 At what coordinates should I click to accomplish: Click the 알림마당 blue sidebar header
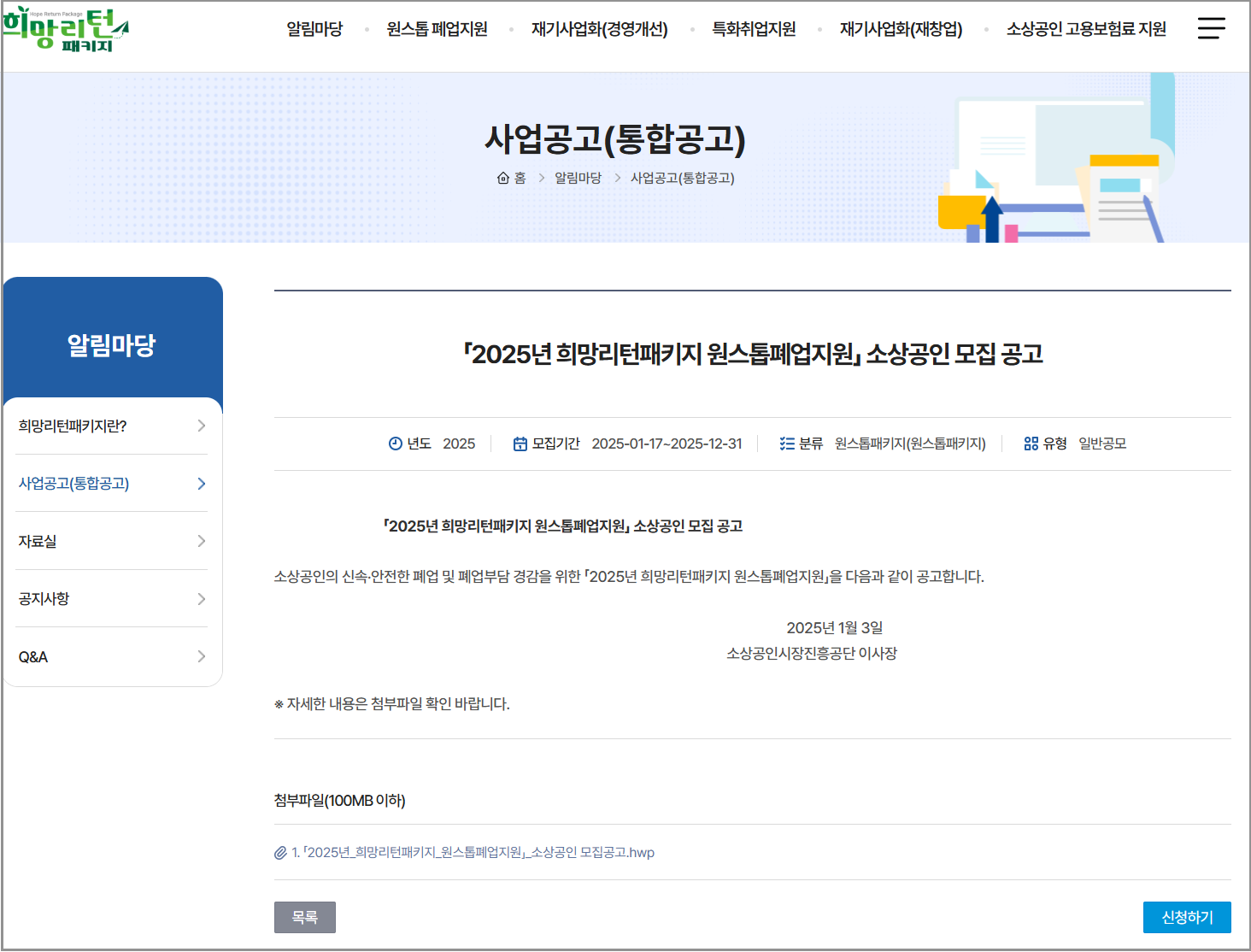[x=112, y=345]
